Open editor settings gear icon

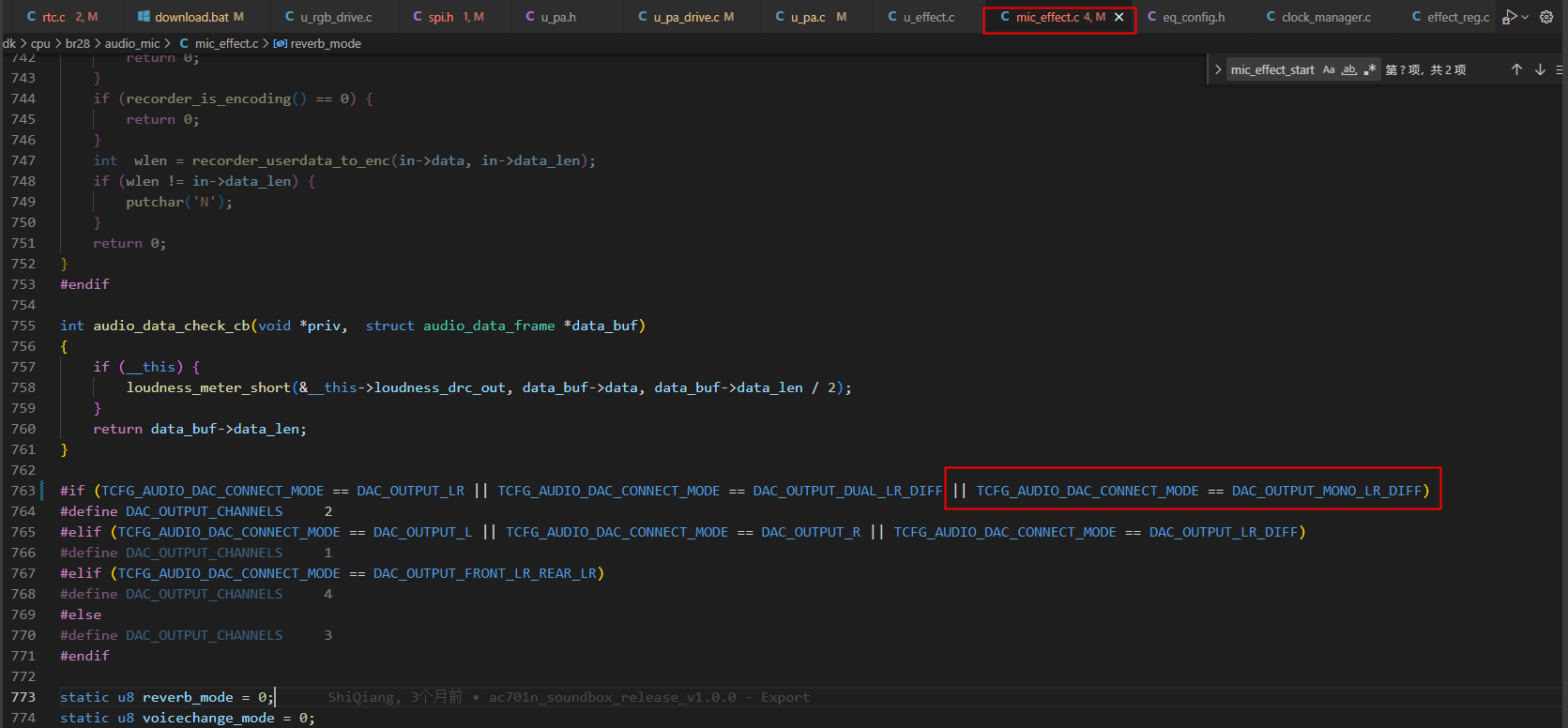coord(1546,17)
